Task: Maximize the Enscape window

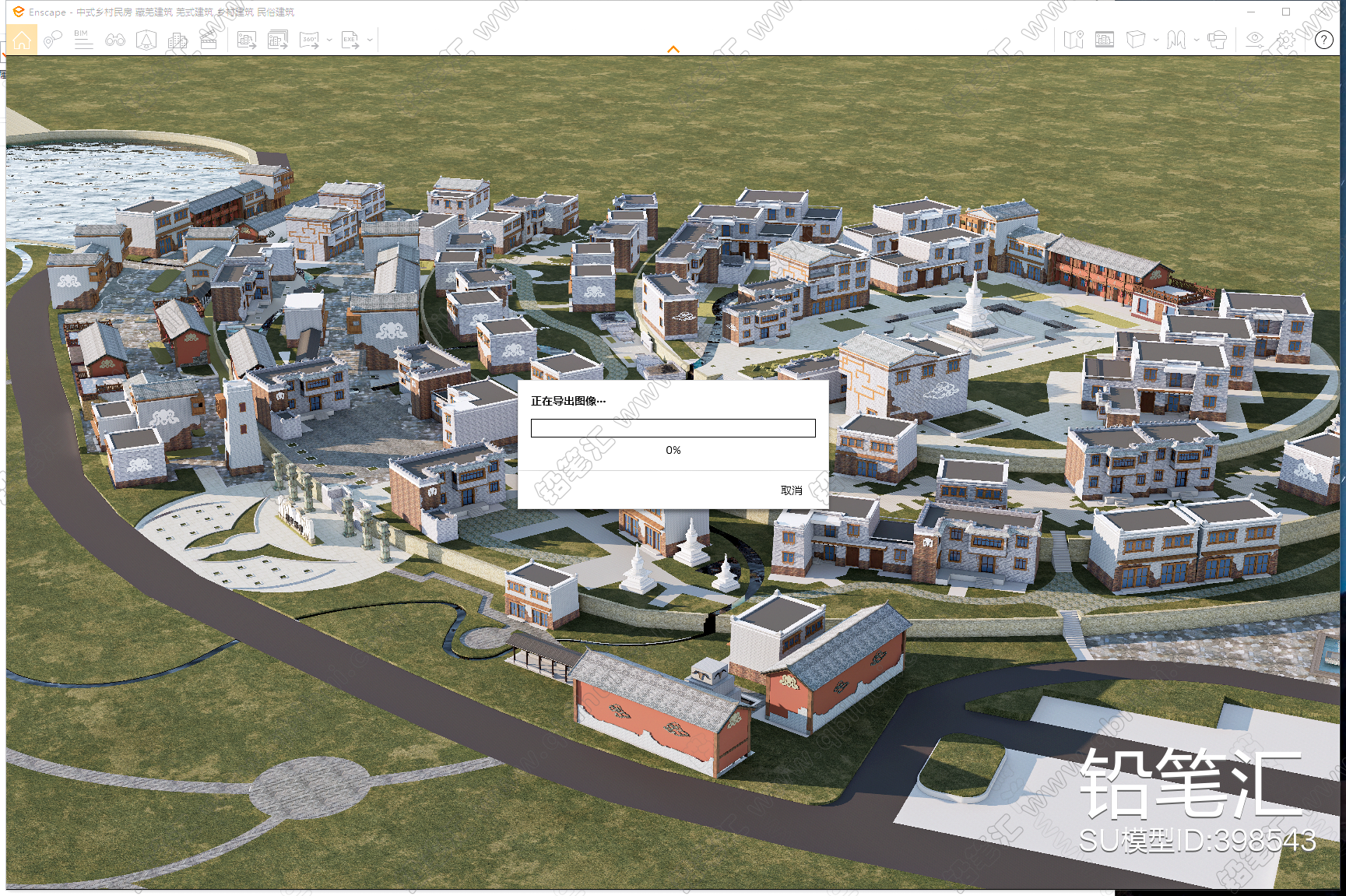Action: coord(1286,12)
